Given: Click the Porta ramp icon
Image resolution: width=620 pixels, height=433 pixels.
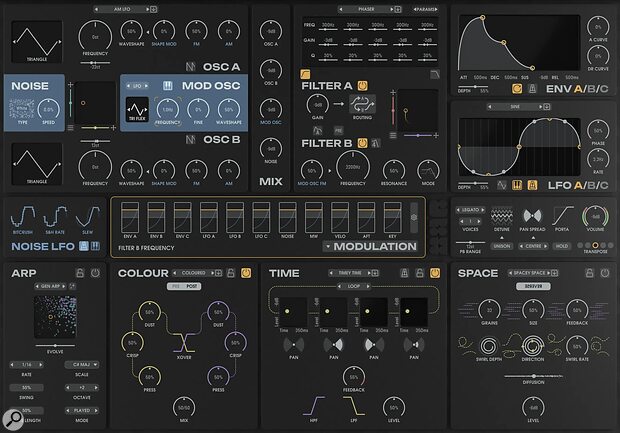Looking at the screenshot, I should (x=562, y=216).
